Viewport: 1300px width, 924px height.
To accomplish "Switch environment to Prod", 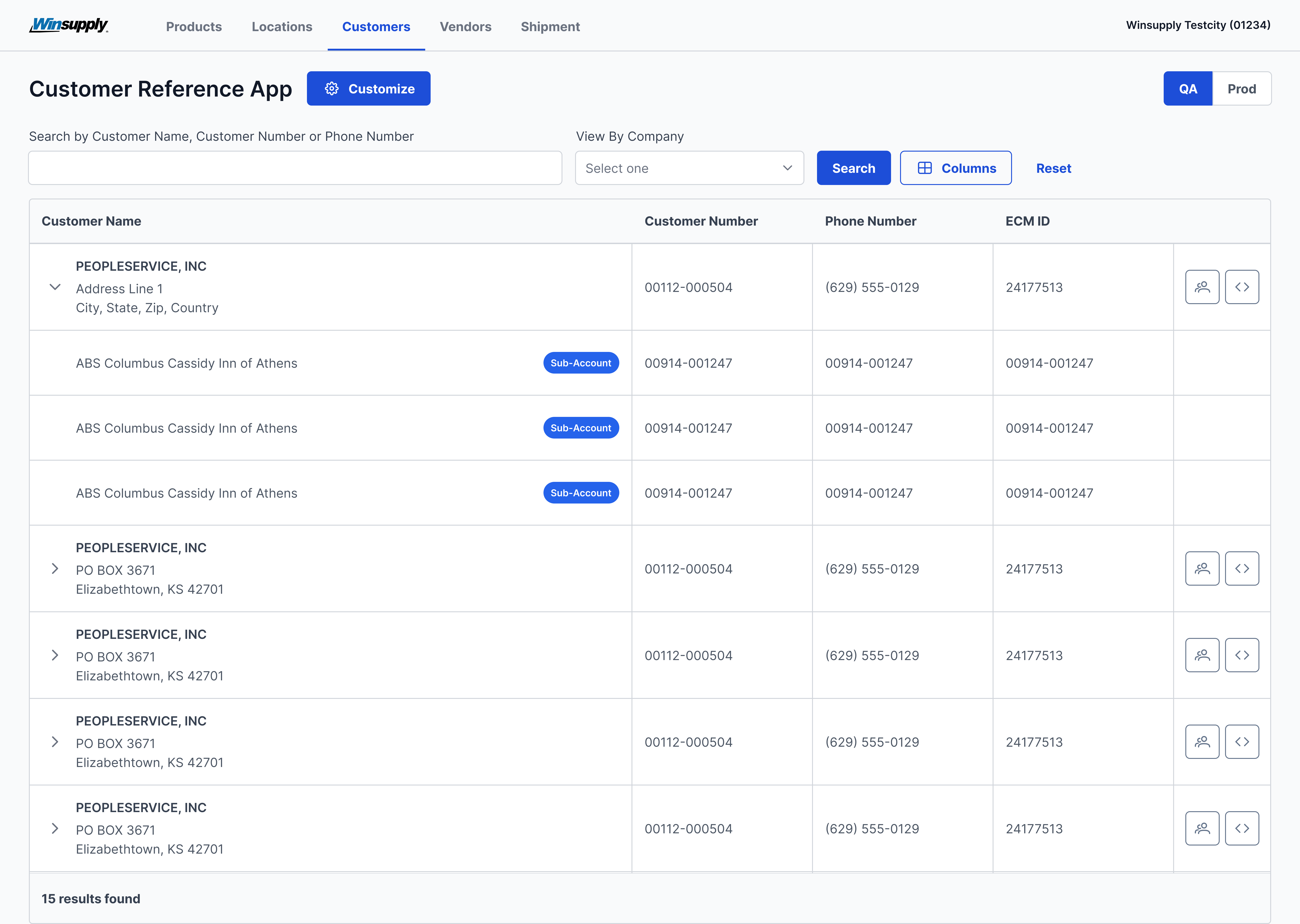I will [x=1241, y=89].
